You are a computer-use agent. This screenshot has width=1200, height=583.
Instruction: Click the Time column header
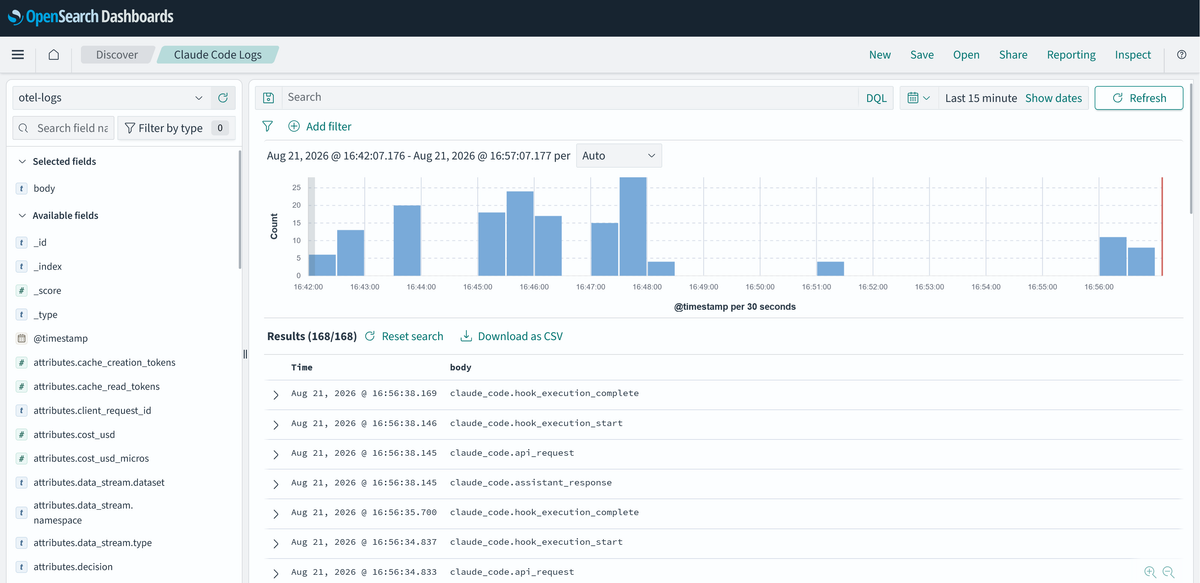[x=302, y=367]
